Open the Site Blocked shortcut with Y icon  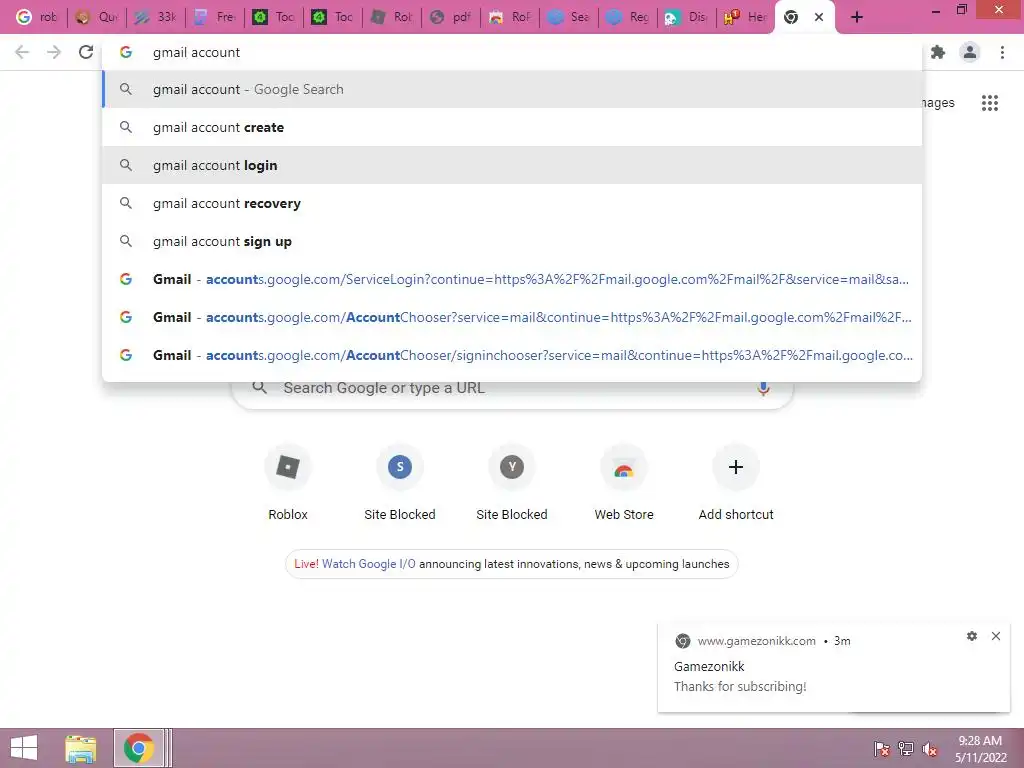point(512,483)
